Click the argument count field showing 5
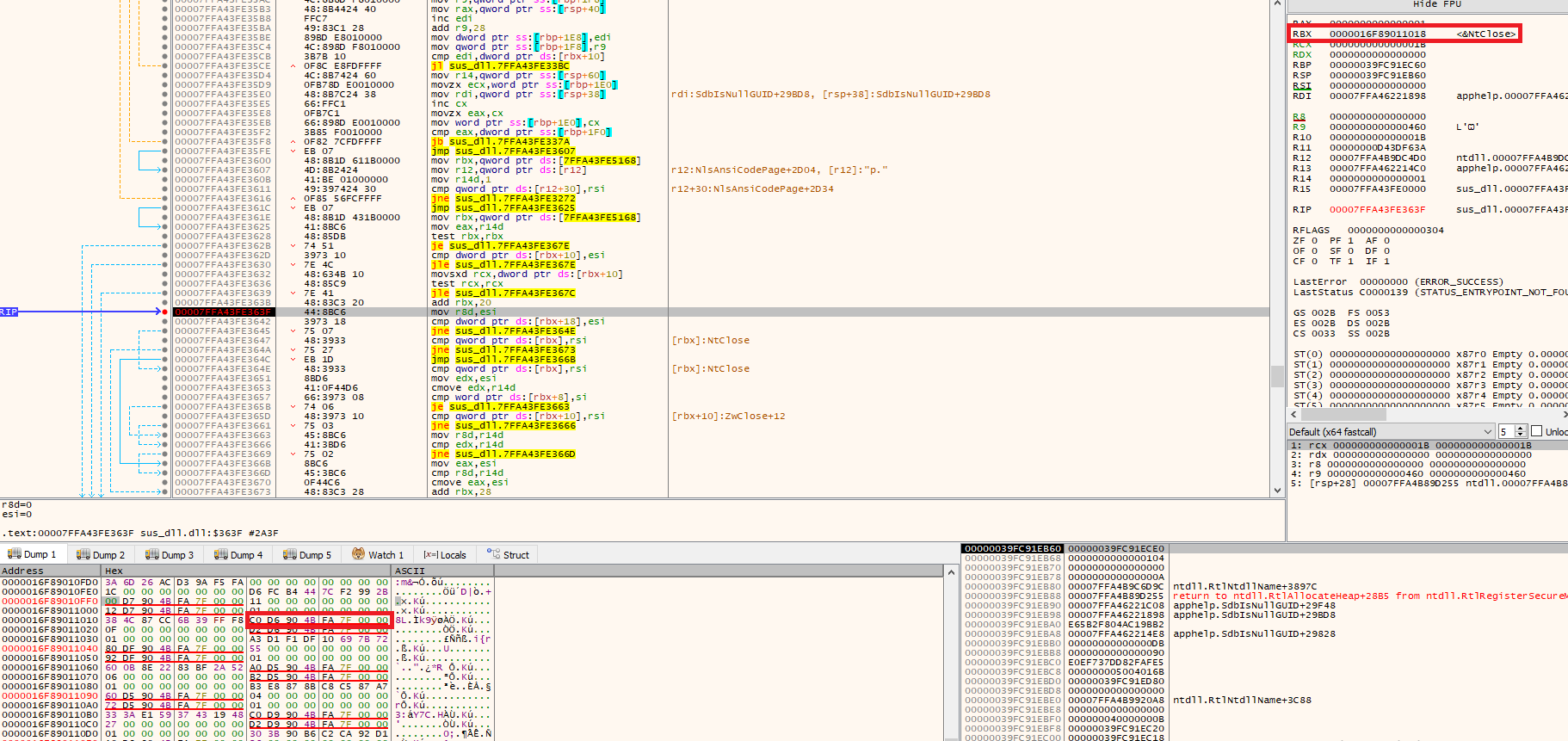The width and height of the screenshot is (1568, 741). [x=1506, y=432]
